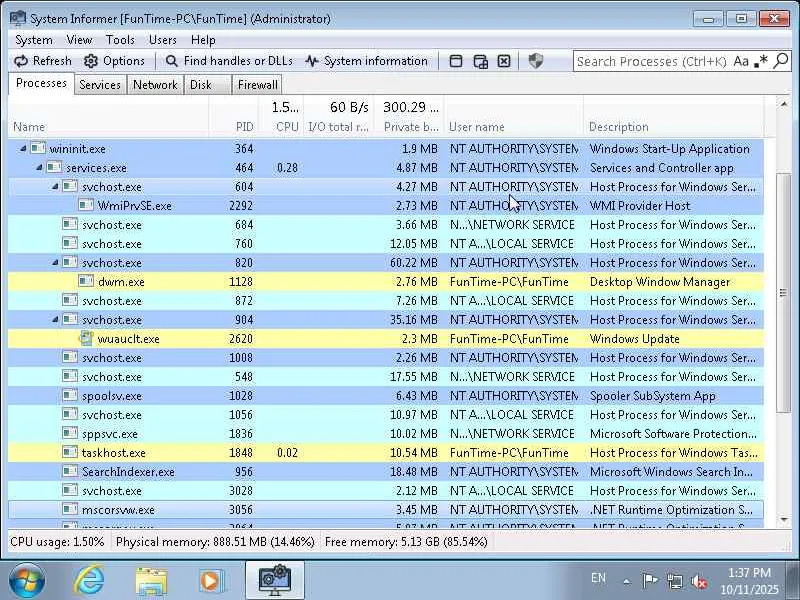Click the WmiPrvSE.exe process icon
Viewport: 800px width, 600px height.
86,205
